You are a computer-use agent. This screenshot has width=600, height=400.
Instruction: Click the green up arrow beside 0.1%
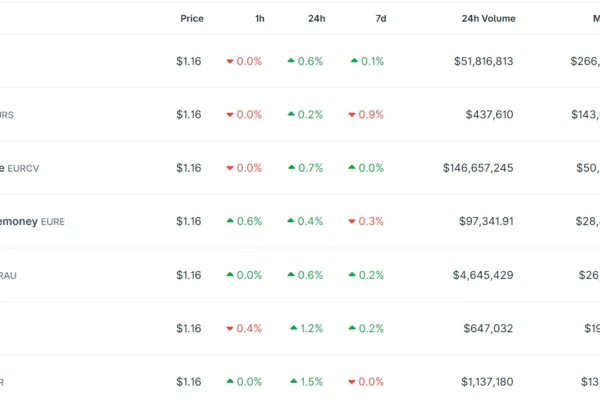[x=354, y=61]
